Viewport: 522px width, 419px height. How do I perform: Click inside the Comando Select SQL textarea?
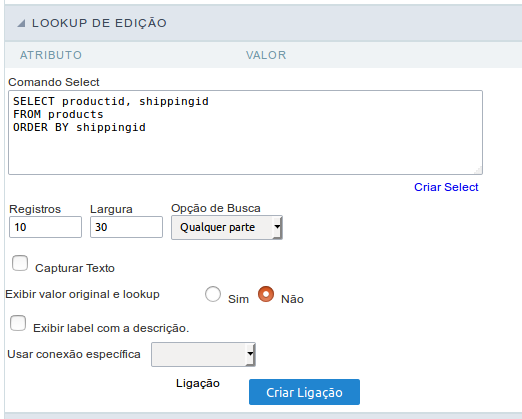click(x=245, y=132)
